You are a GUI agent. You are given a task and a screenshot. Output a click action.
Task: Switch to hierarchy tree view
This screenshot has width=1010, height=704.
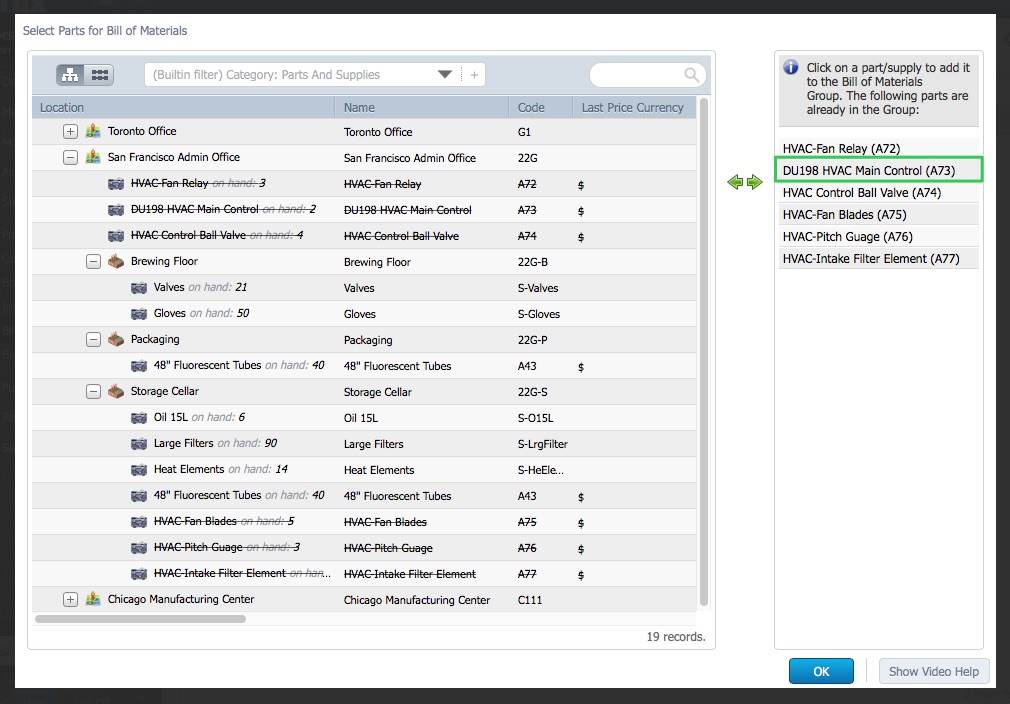70,75
